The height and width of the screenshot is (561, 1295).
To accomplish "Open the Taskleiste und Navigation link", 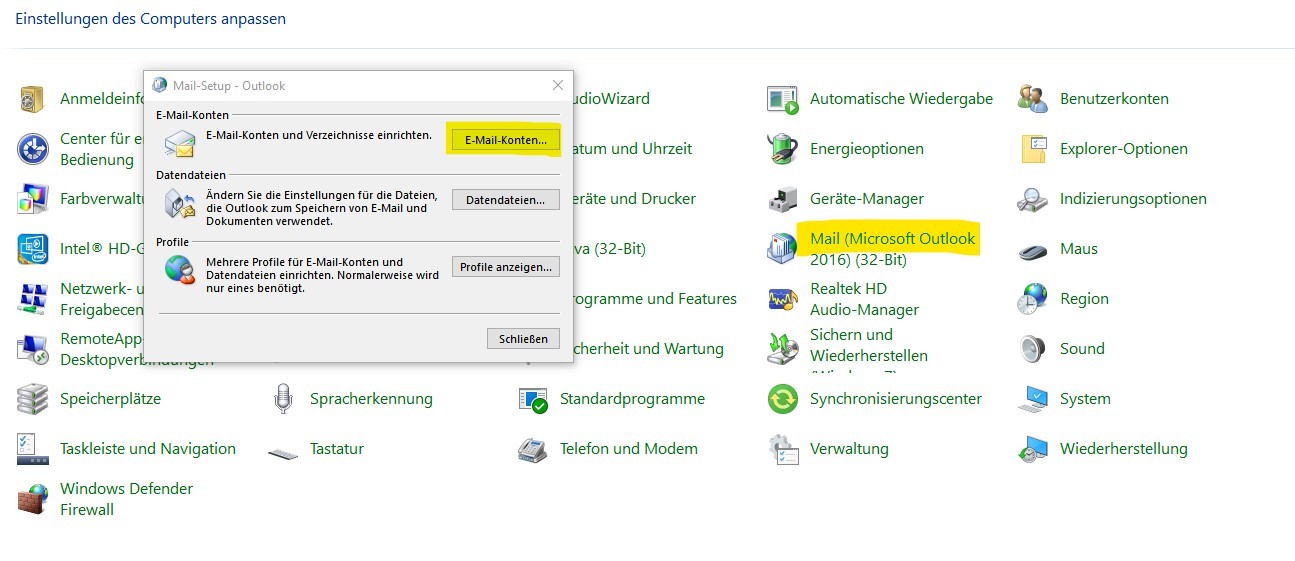I will pyautogui.click(x=148, y=449).
